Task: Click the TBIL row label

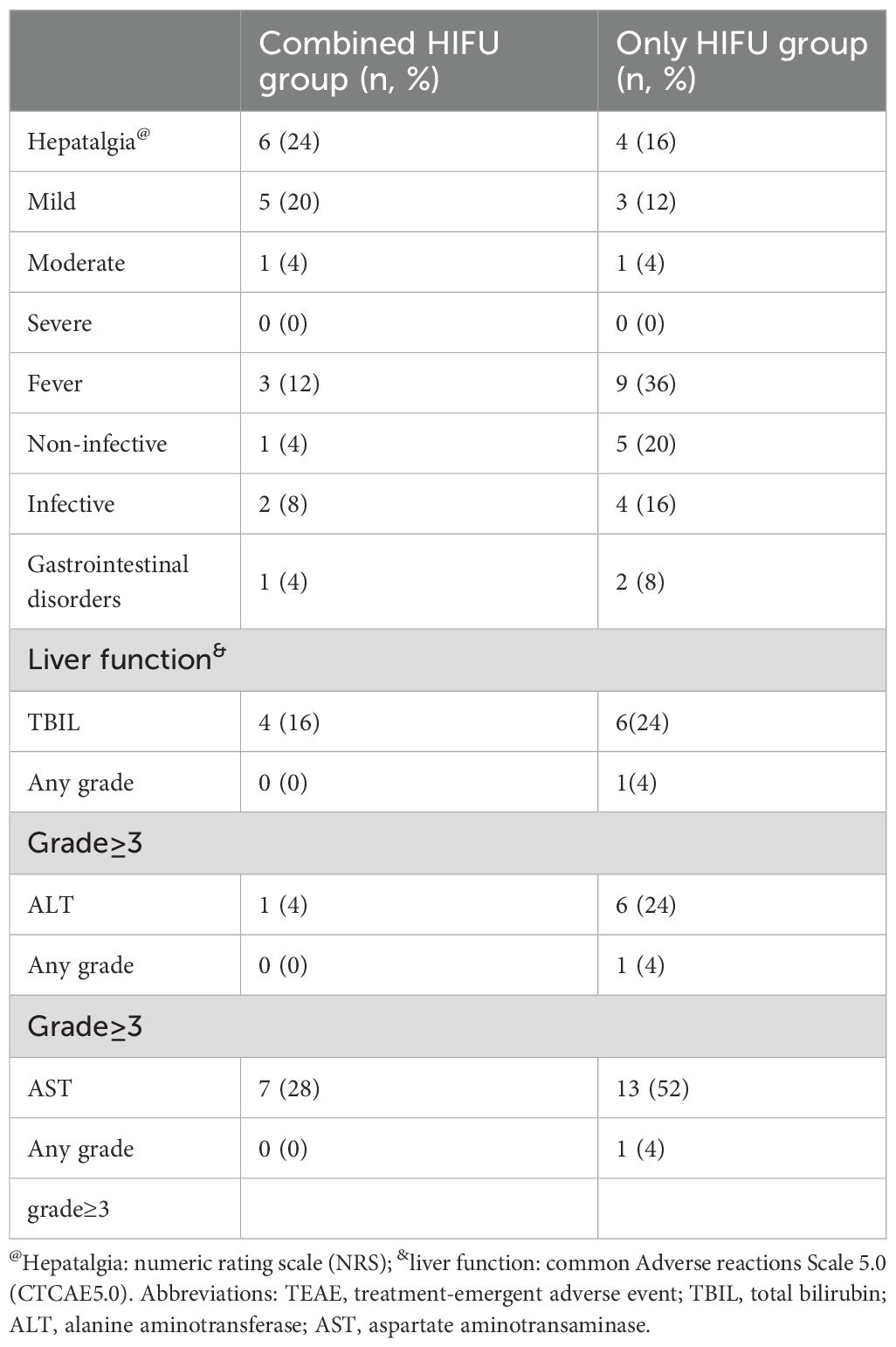Action: (53, 722)
